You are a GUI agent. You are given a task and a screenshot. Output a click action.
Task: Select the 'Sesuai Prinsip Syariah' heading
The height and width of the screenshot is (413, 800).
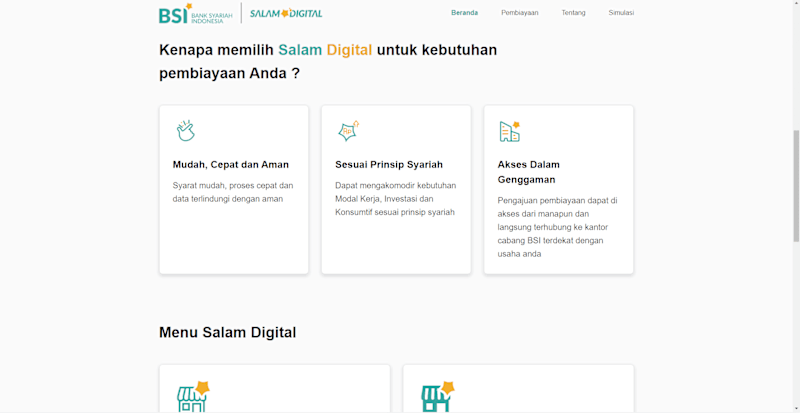click(x=389, y=165)
